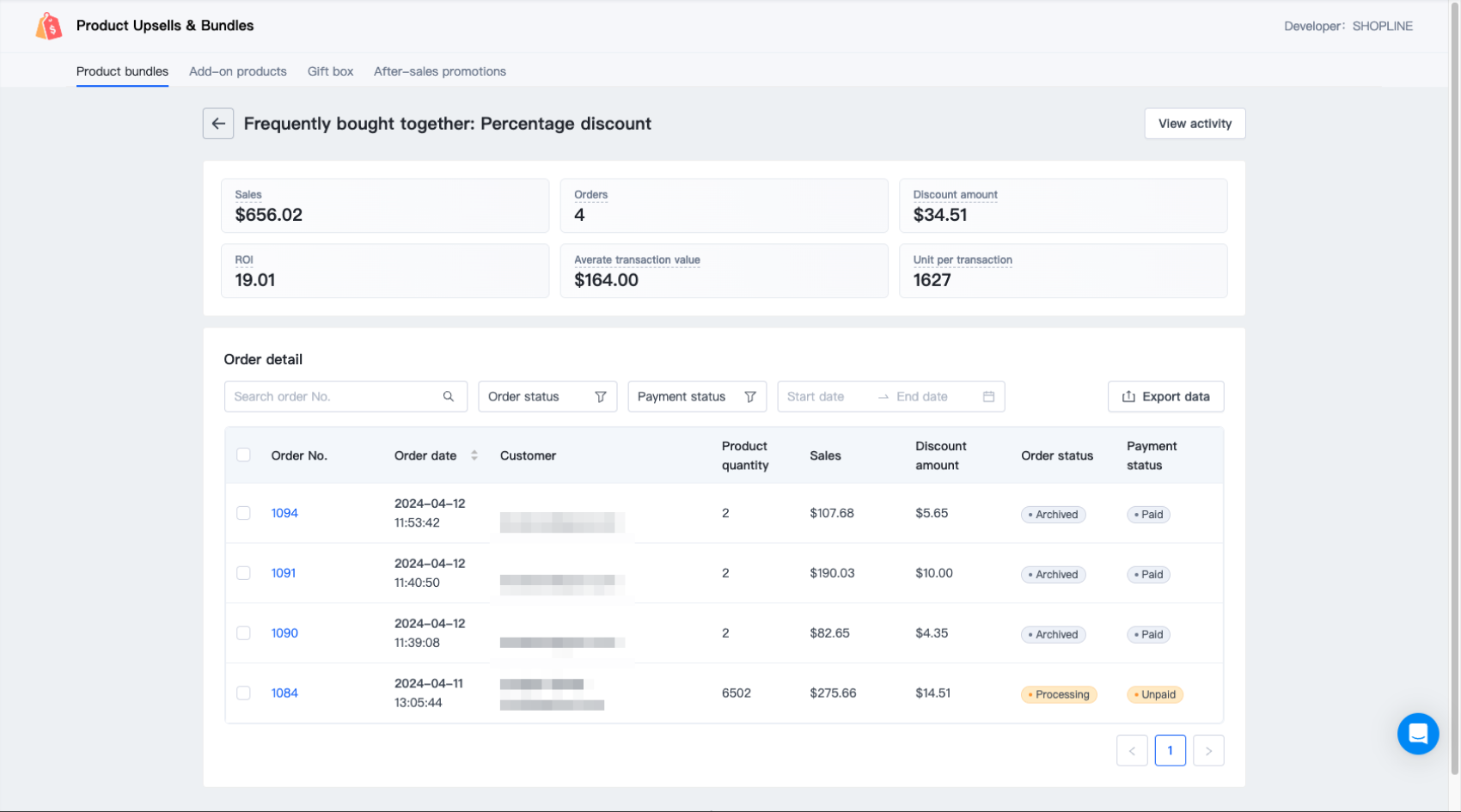Go to previous page arrow

(1132, 751)
